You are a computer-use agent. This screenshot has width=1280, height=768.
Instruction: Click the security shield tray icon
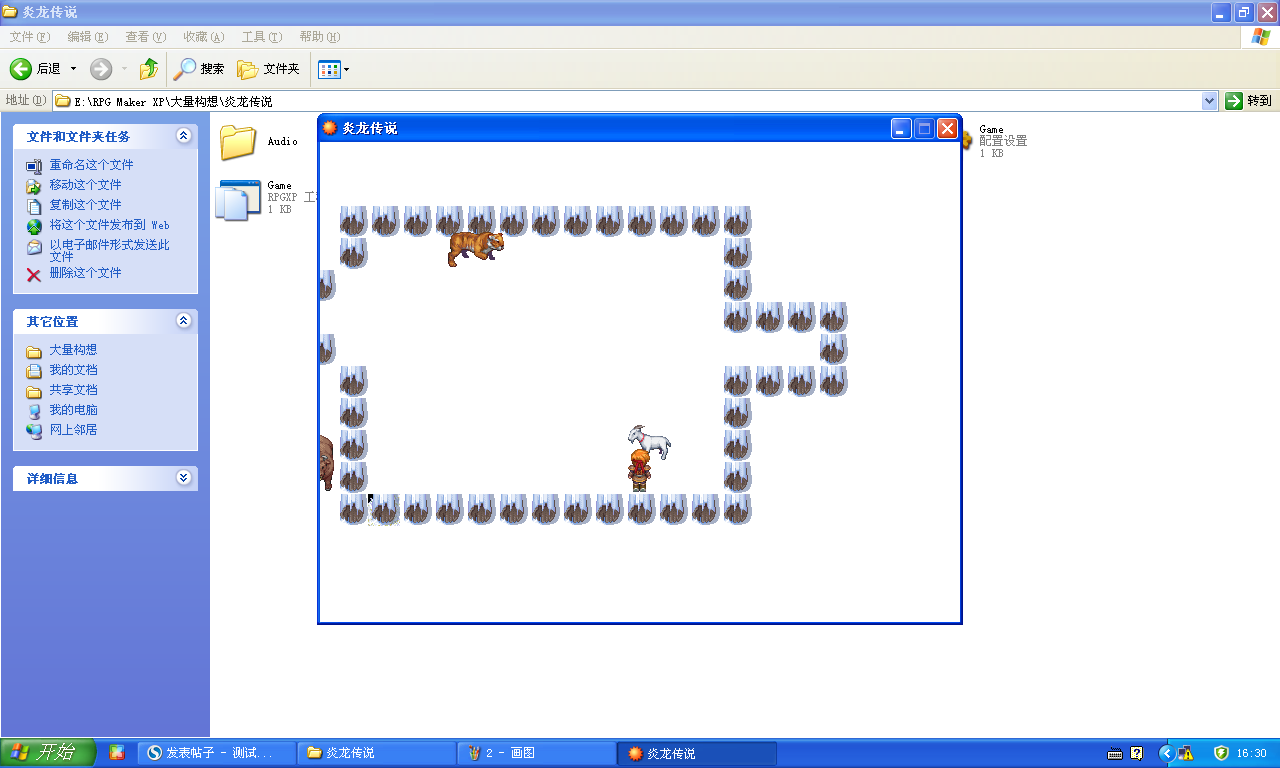click(x=1221, y=753)
